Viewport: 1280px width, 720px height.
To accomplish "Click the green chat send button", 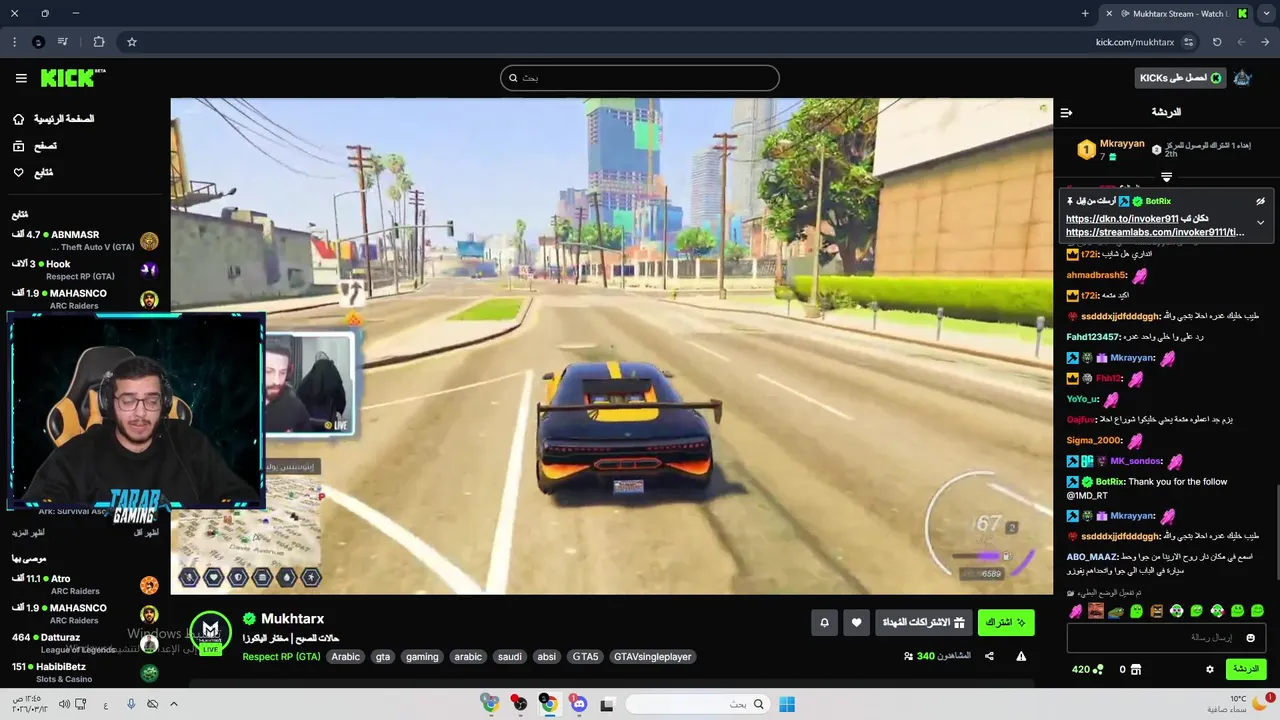I will pyautogui.click(x=1245, y=669).
